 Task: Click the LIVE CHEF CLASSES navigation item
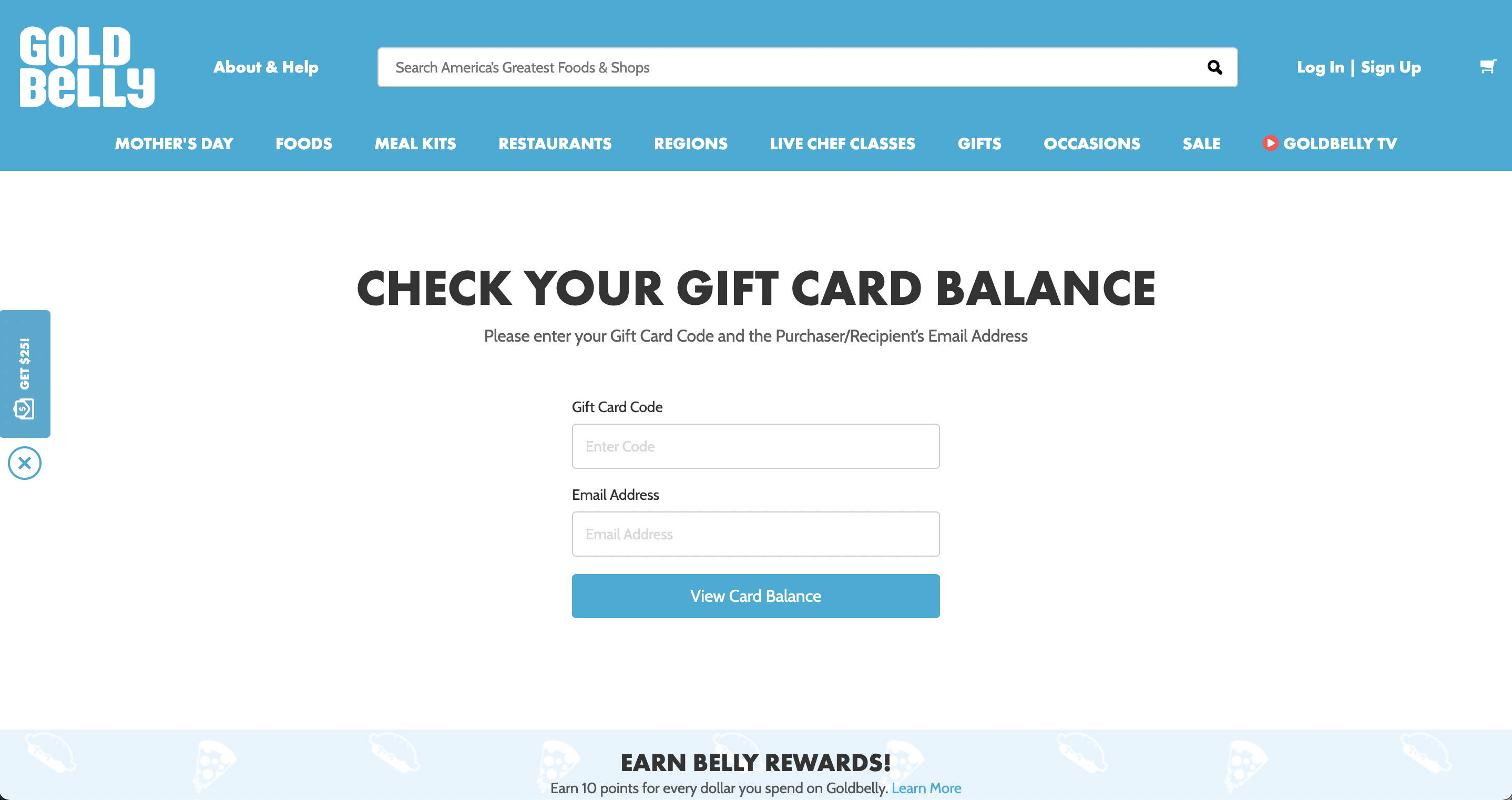(843, 144)
